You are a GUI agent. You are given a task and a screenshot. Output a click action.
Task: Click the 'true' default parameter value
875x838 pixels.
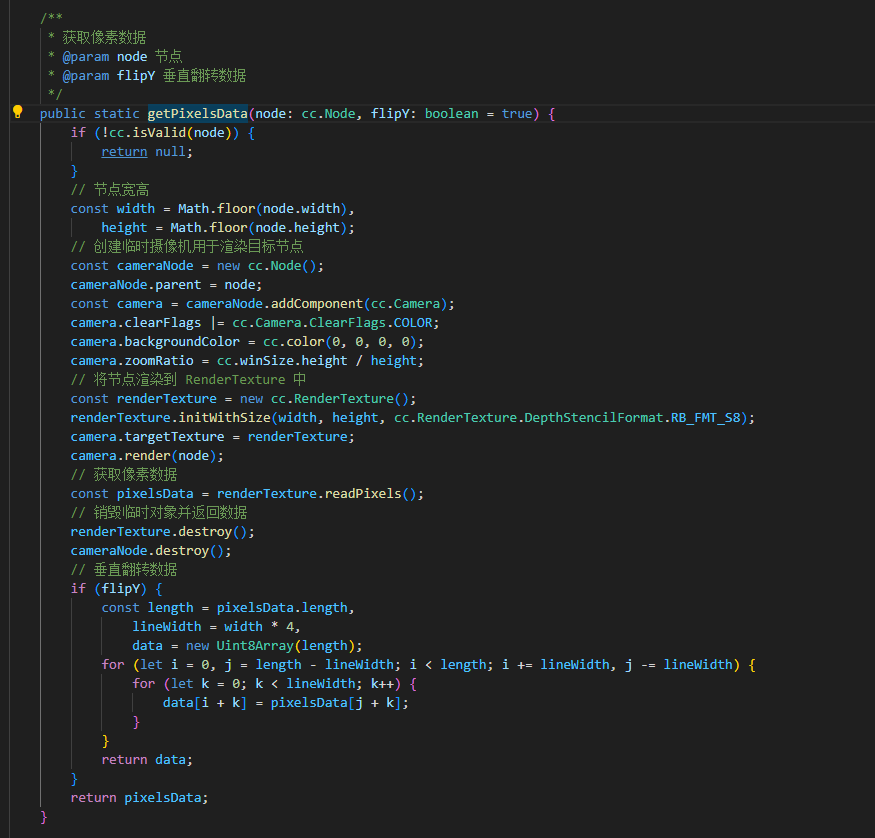tap(517, 114)
